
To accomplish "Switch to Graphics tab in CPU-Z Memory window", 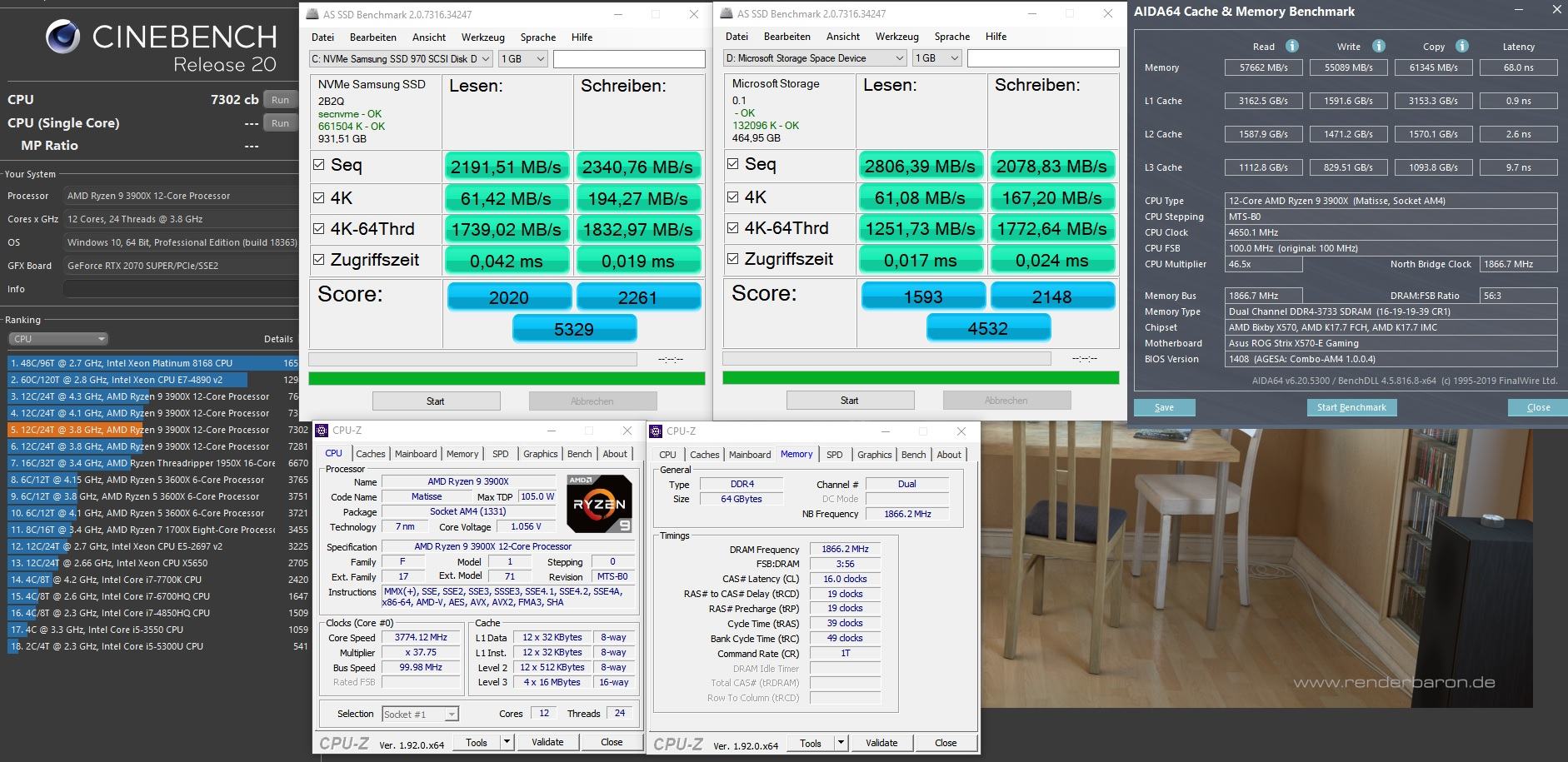I will coord(874,455).
